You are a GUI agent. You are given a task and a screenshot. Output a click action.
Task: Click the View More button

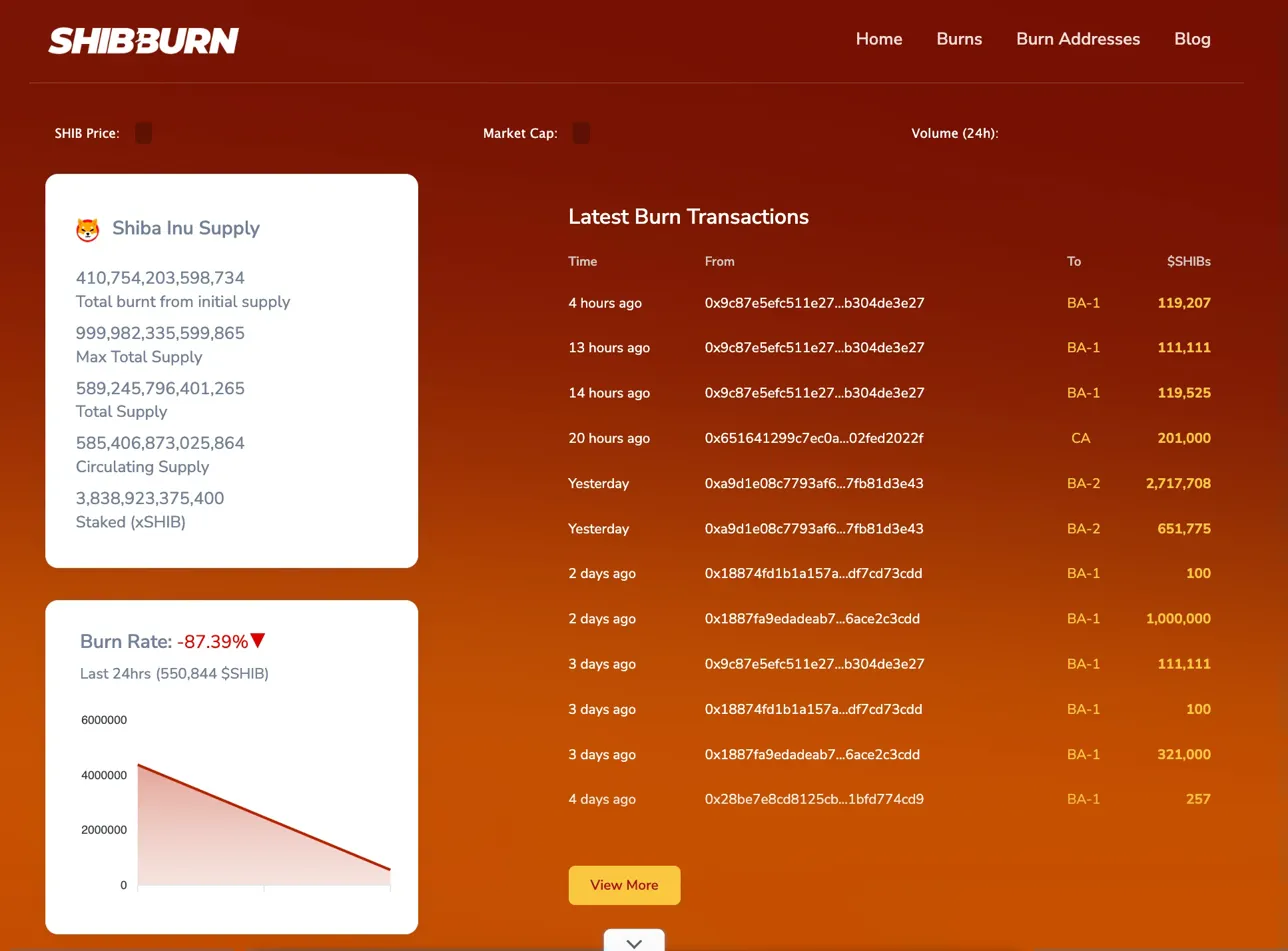click(x=624, y=885)
